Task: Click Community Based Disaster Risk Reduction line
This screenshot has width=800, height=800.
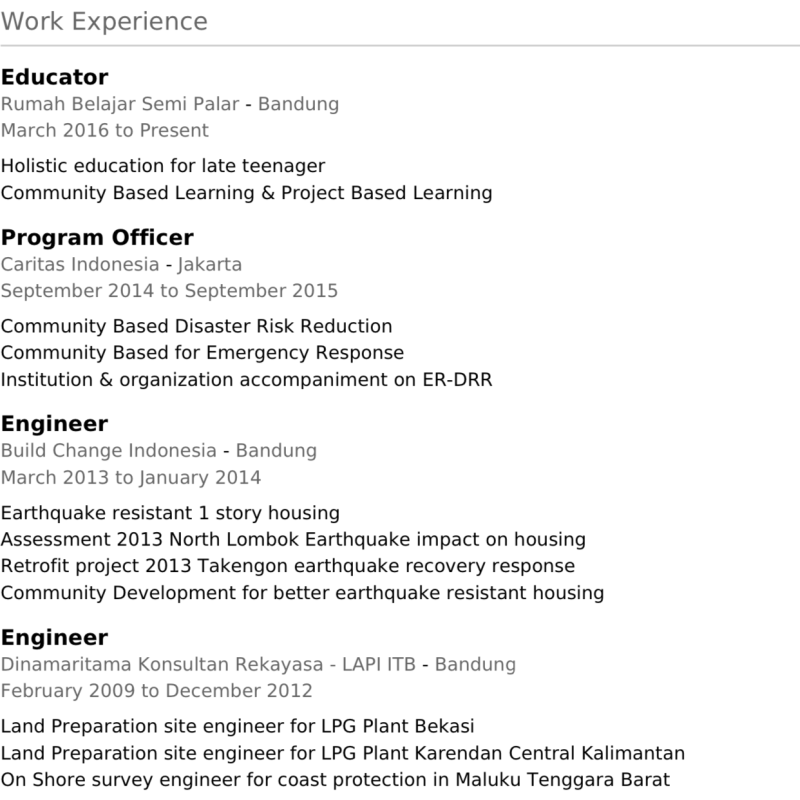Action: 196,327
